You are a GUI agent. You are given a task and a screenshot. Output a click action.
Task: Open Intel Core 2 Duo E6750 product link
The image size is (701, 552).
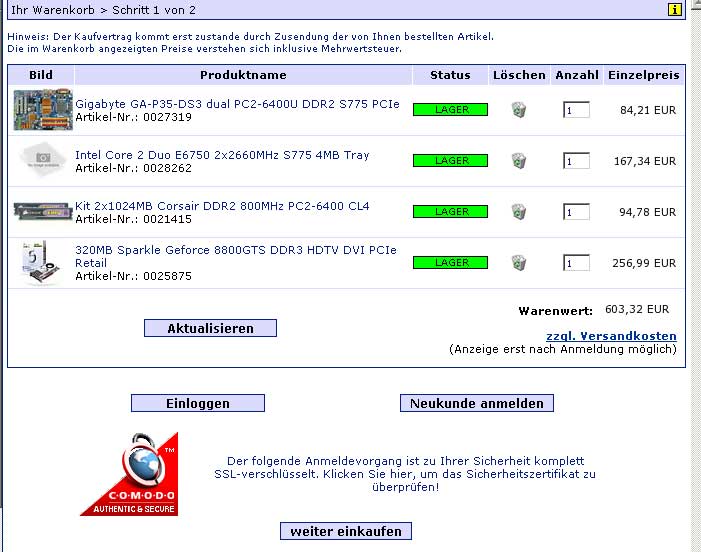coord(222,155)
